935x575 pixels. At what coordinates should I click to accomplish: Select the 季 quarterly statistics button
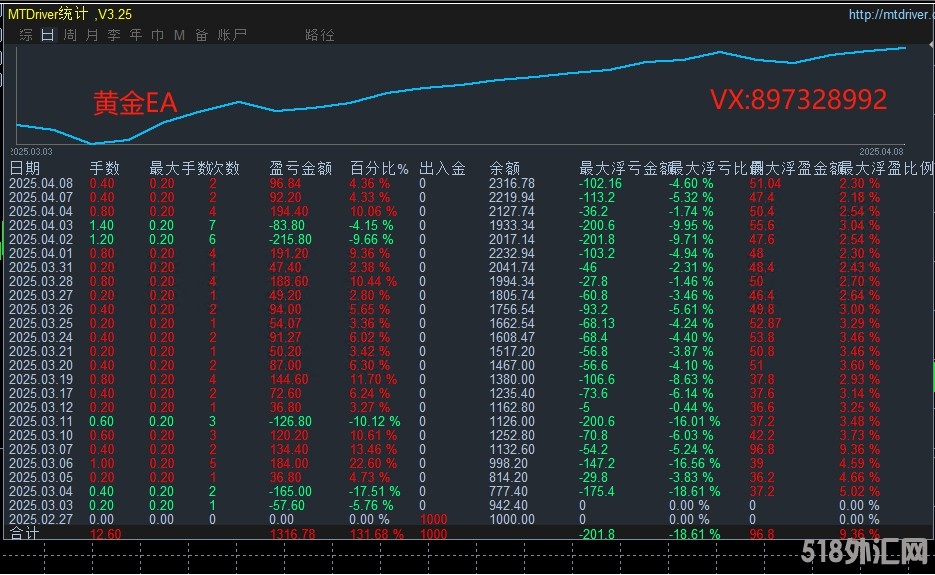(114, 35)
